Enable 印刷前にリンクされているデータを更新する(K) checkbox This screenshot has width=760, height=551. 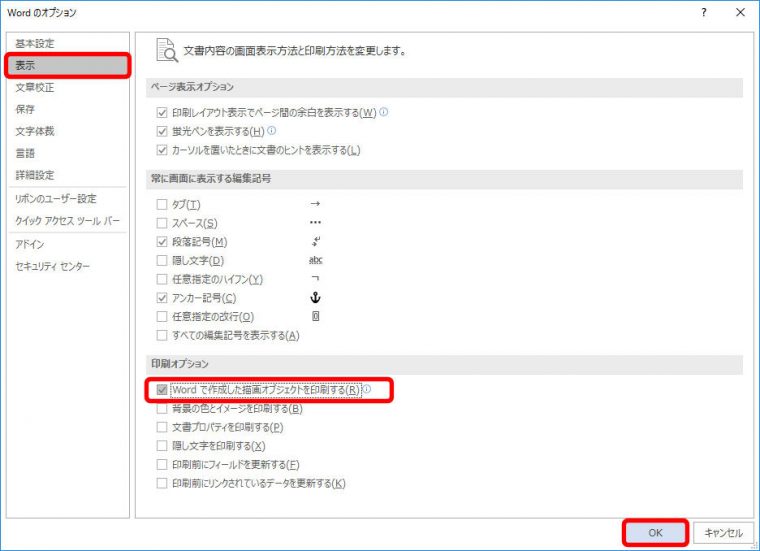tap(162, 483)
